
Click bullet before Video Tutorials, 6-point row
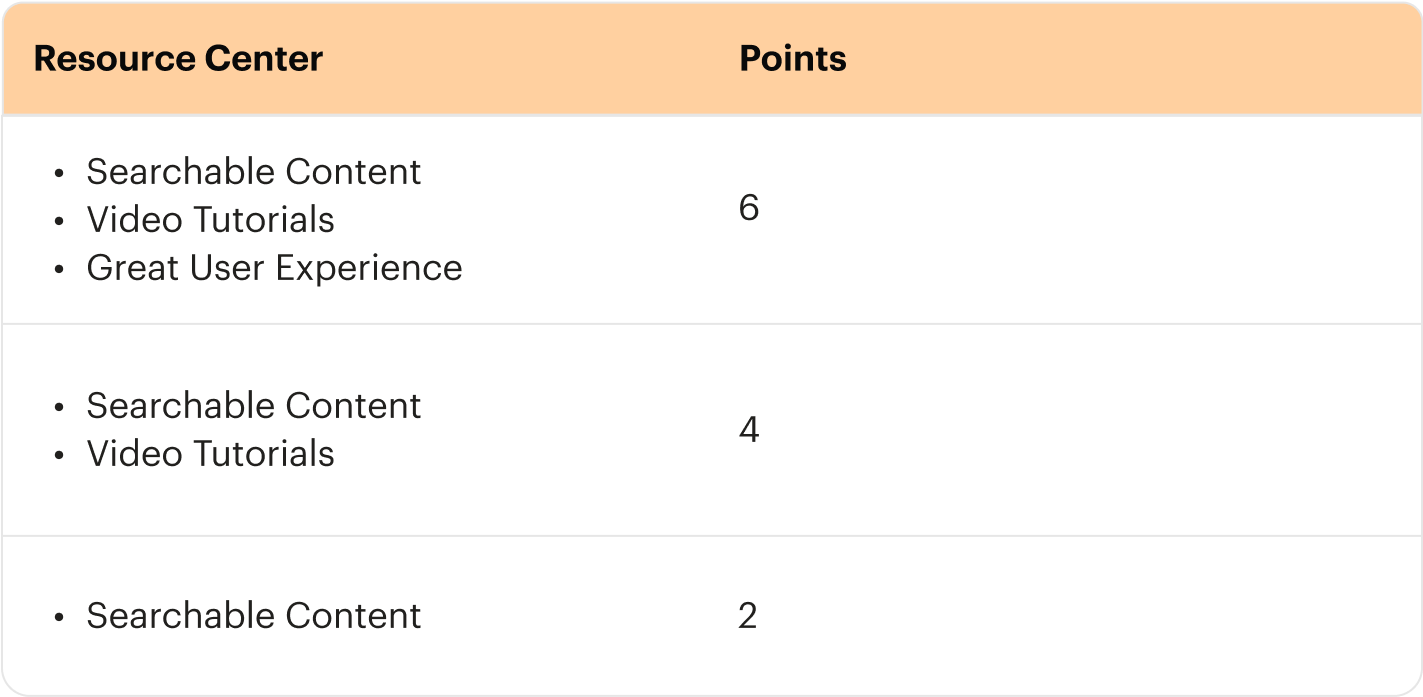[60, 222]
